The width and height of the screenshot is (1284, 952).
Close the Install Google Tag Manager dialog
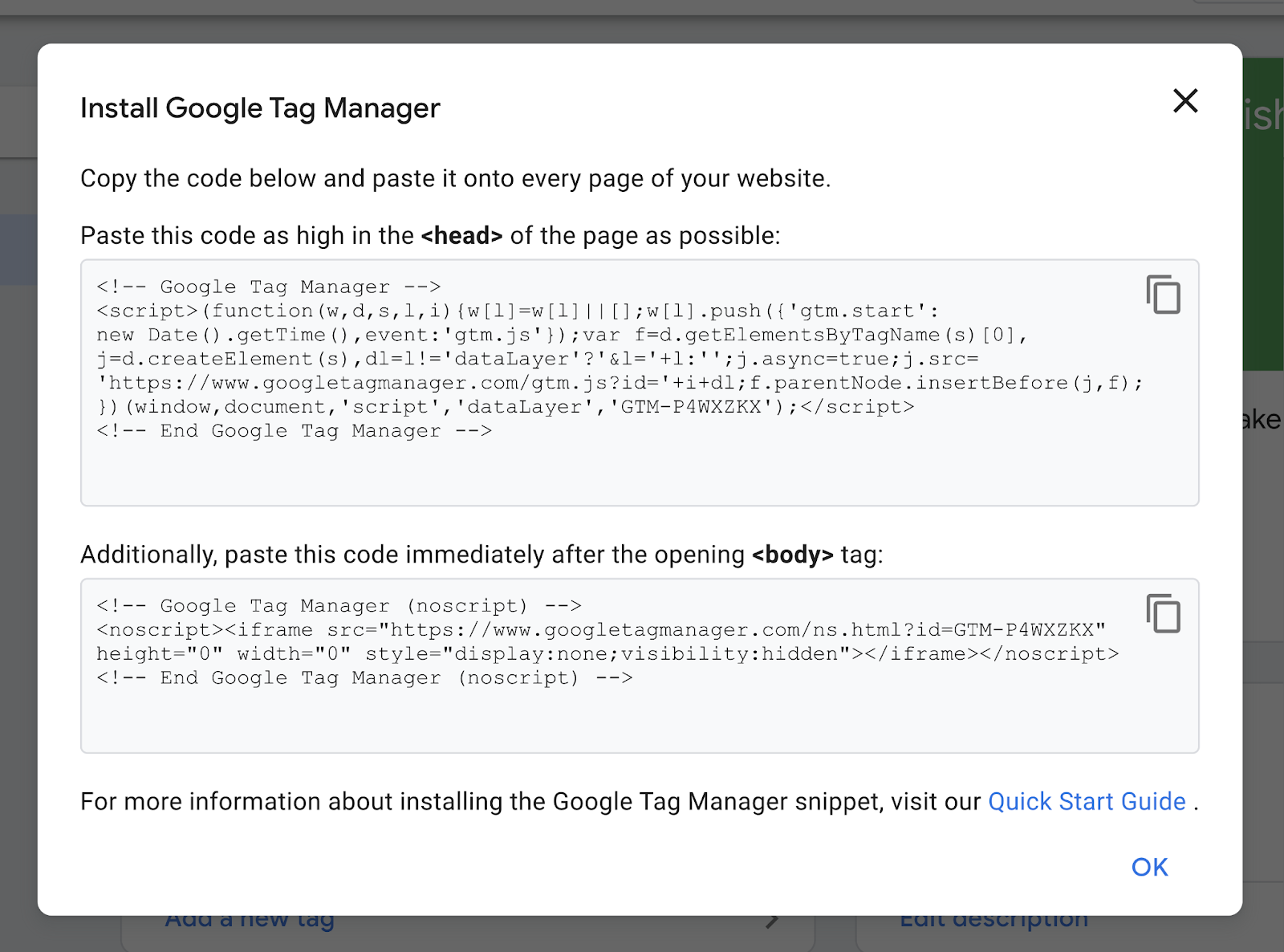(1185, 102)
